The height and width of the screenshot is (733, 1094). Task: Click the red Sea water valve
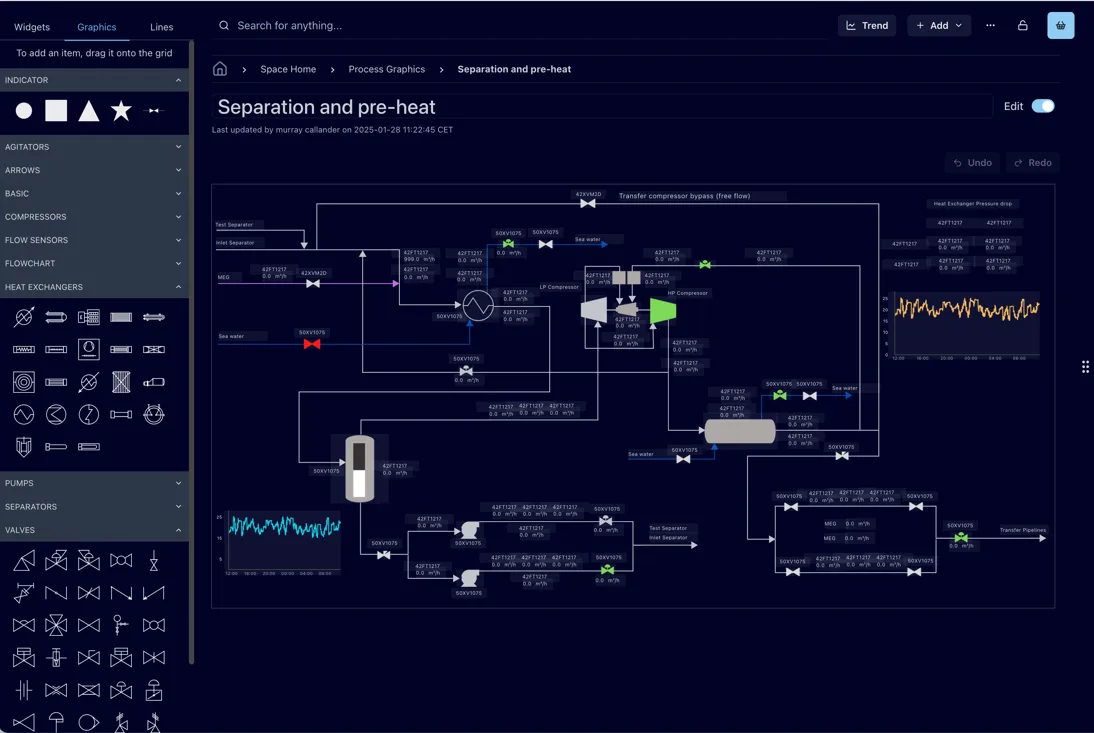[x=312, y=344]
